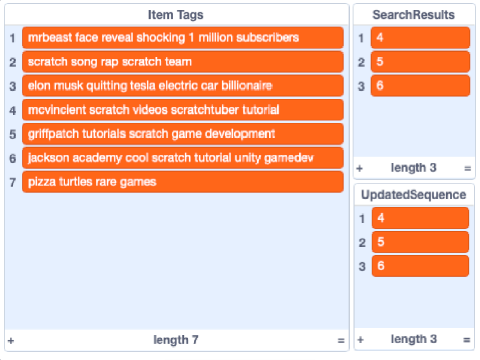Viewport: 480px width, 360px height.
Task: Click SearchResults item 2 with value 5
Action: click(420, 62)
